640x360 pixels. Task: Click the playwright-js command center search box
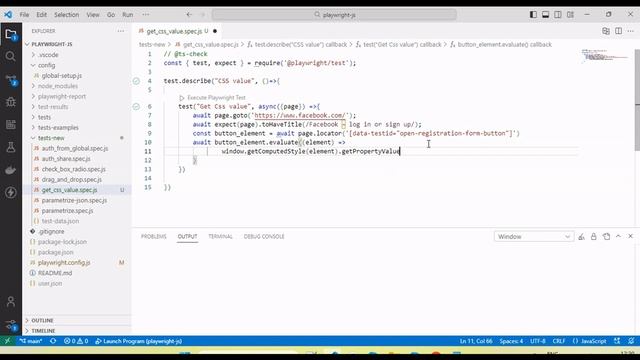(334, 15)
